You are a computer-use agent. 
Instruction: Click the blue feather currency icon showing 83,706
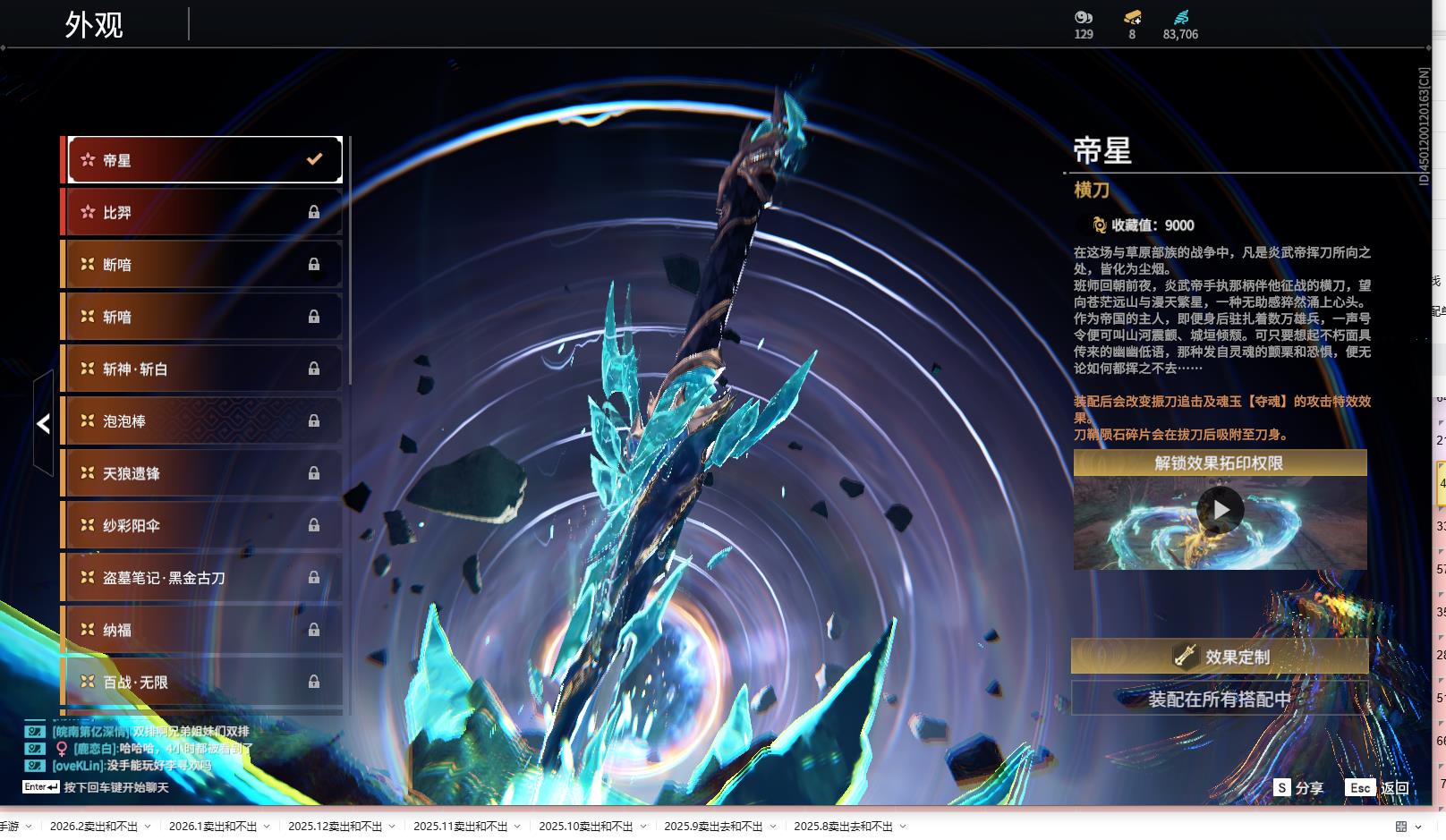click(x=1181, y=17)
